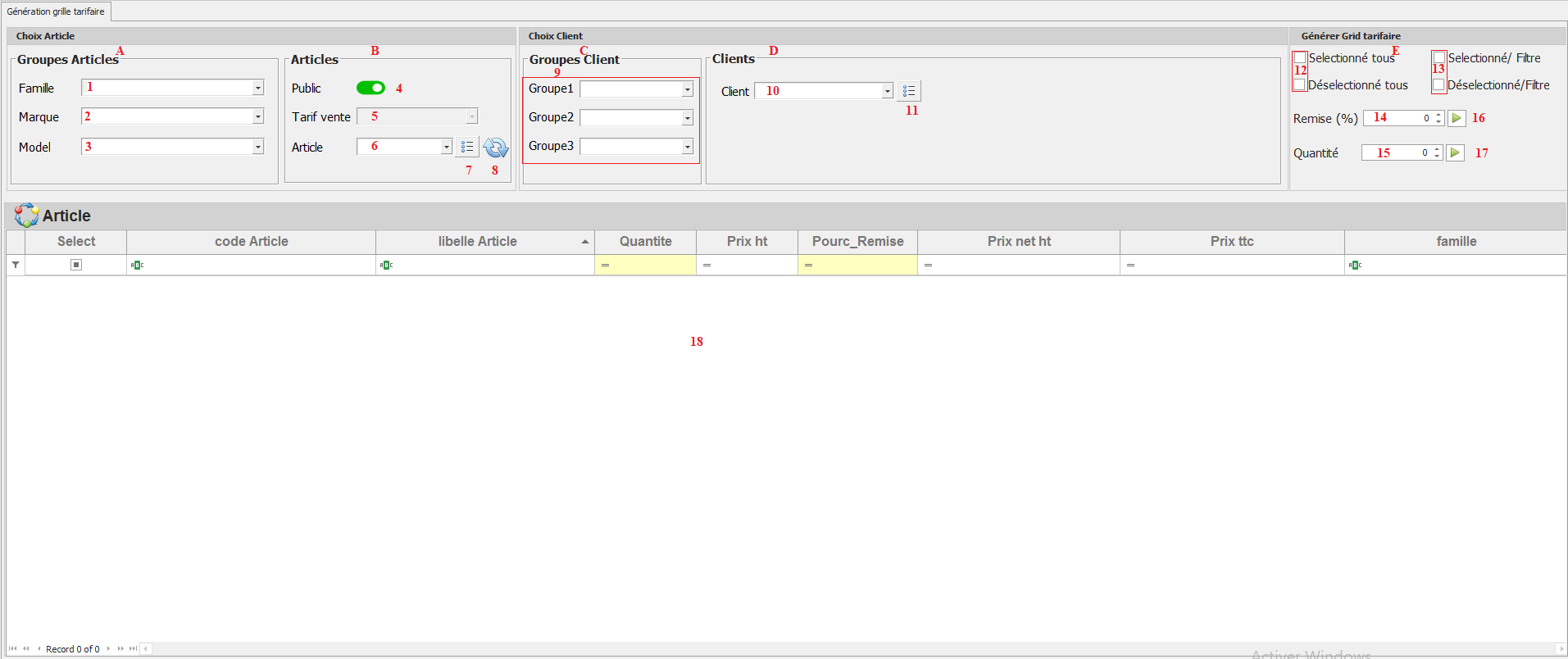Open the Marque dropdown list
This screenshot has height=659, width=1568.
258,117
